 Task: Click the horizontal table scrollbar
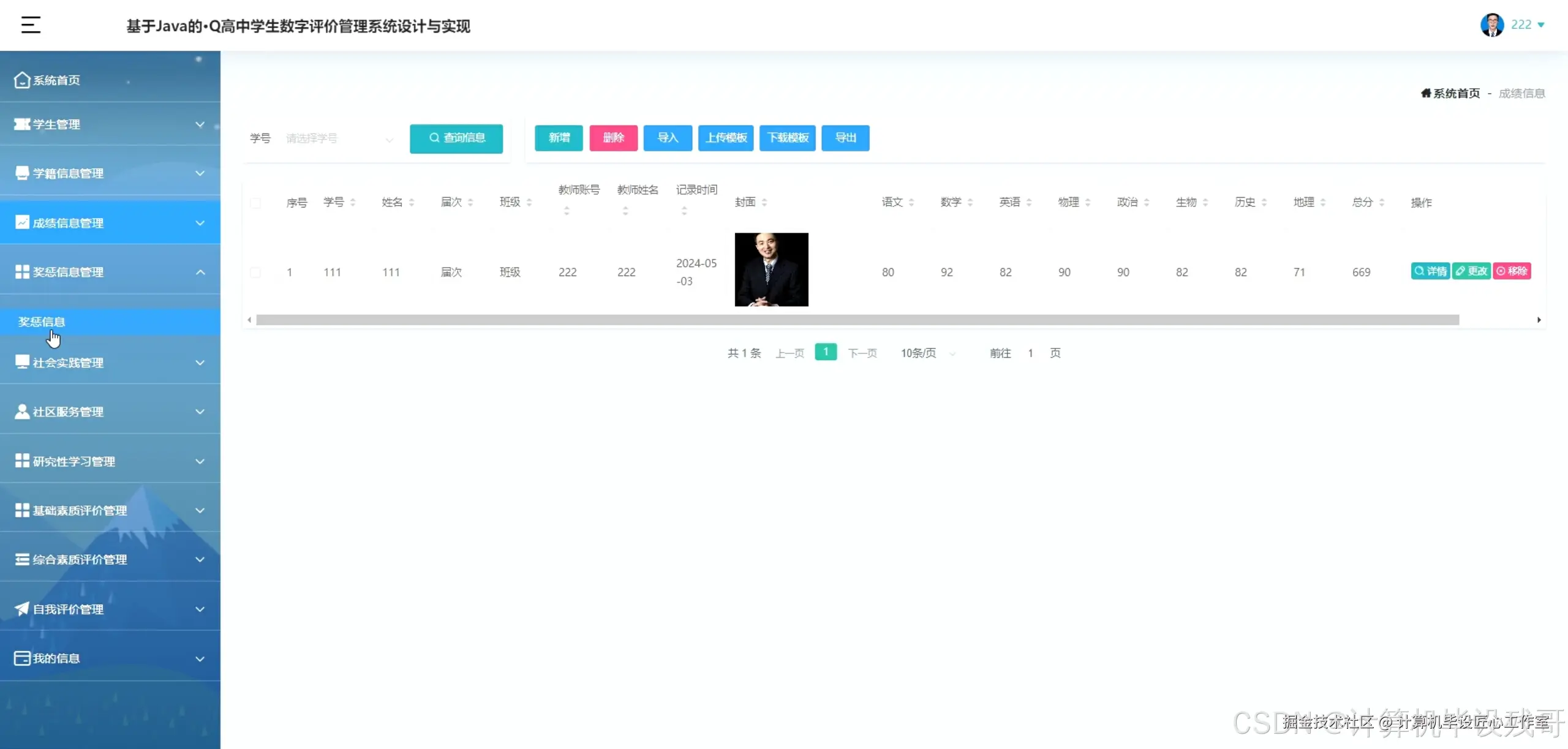(x=858, y=320)
